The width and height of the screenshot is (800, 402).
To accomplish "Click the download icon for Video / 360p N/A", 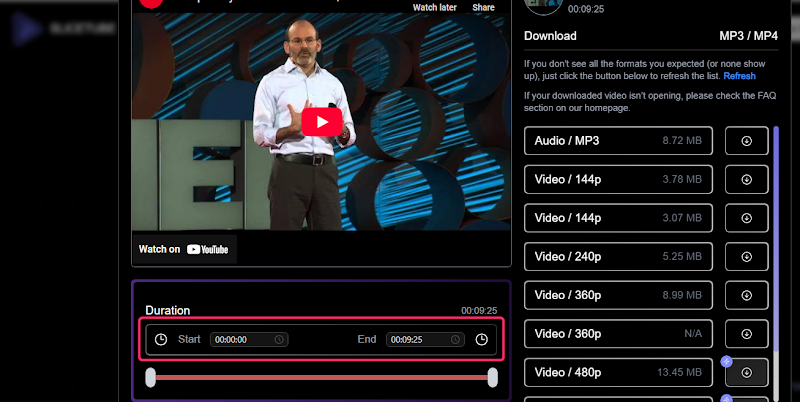I will tap(746, 334).
